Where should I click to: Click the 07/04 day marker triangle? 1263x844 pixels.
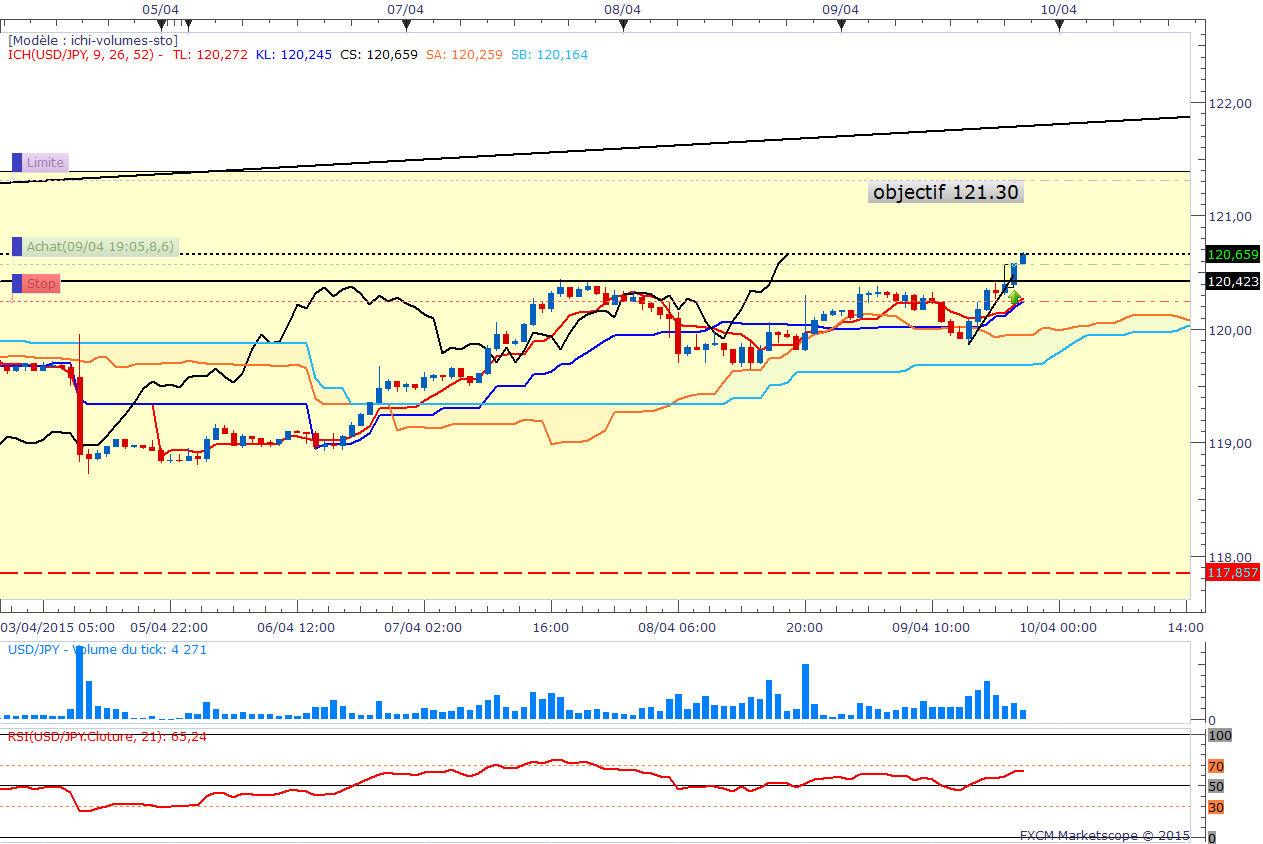tap(405, 26)
